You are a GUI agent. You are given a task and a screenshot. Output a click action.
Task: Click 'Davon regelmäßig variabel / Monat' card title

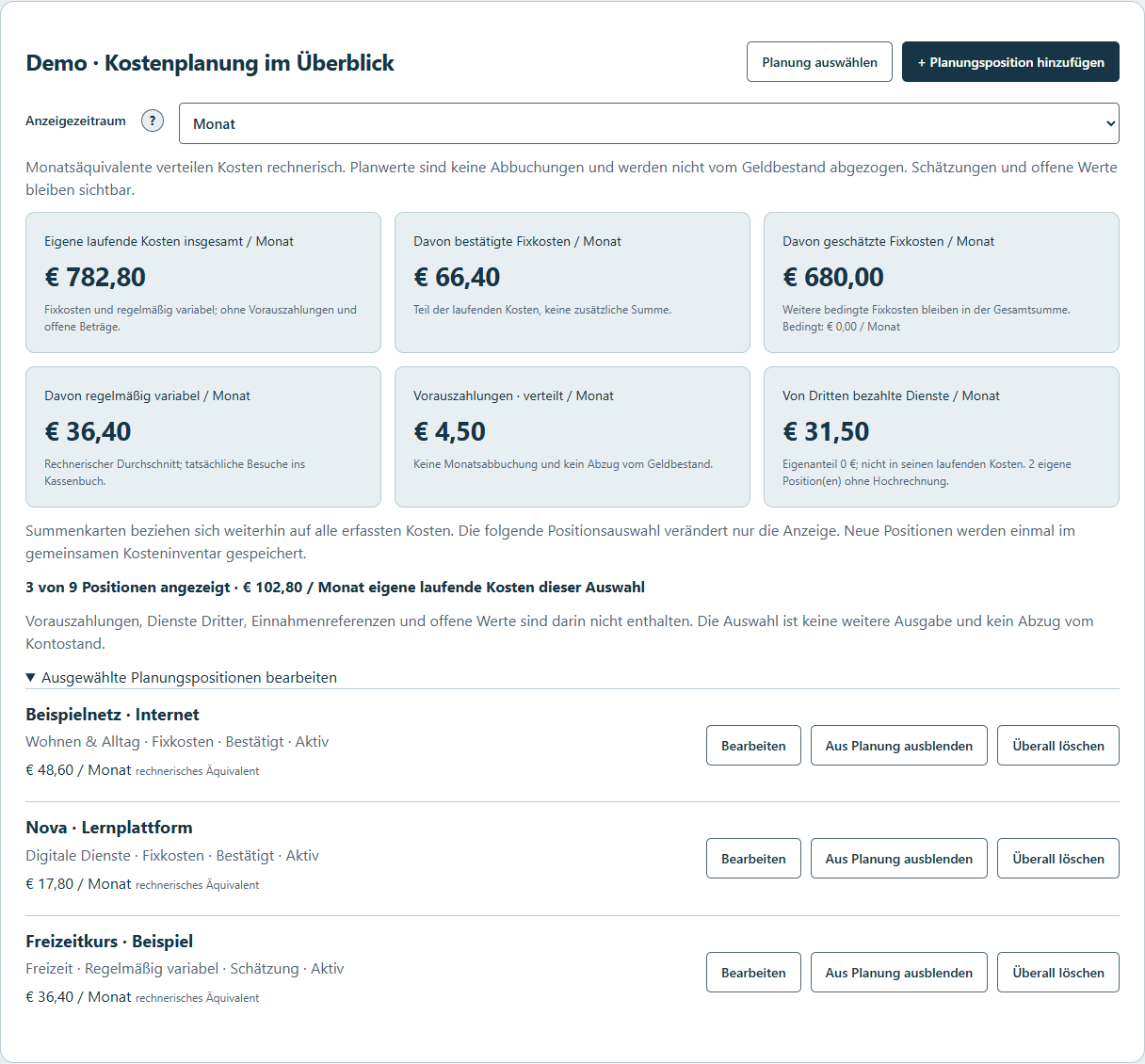coord(147,395)
